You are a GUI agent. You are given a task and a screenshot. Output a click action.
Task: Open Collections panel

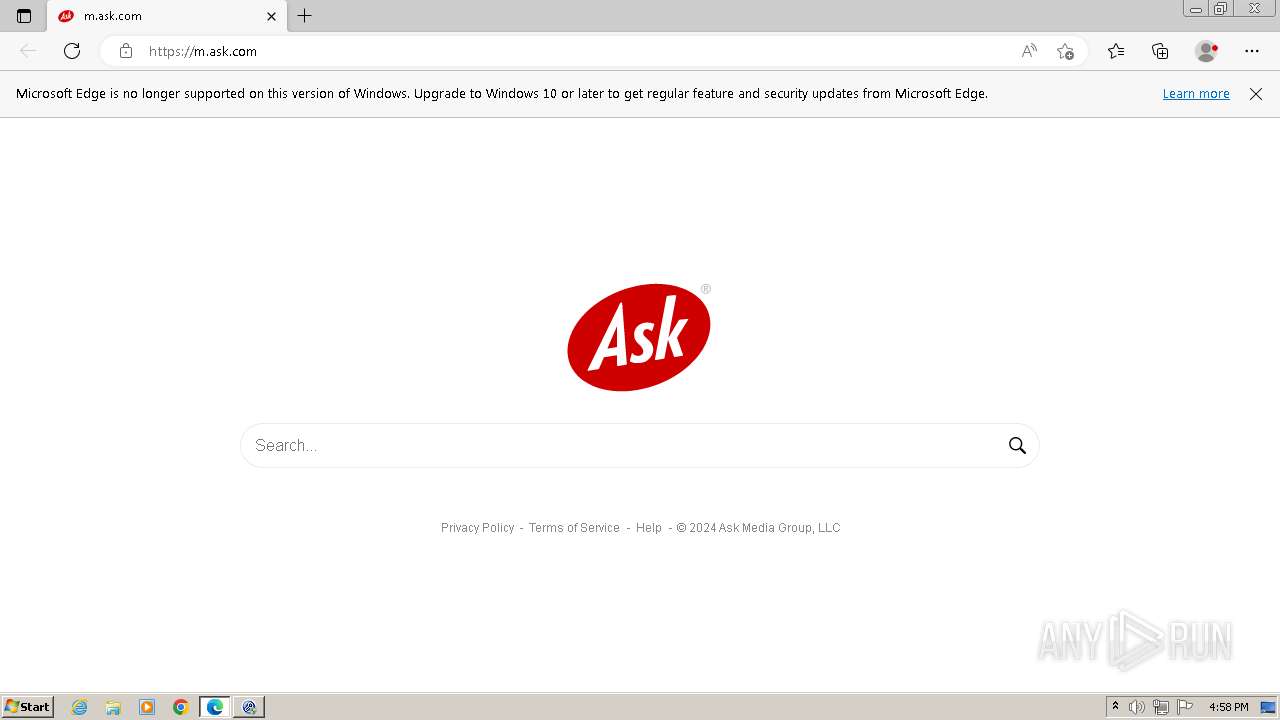(1160, 51)
